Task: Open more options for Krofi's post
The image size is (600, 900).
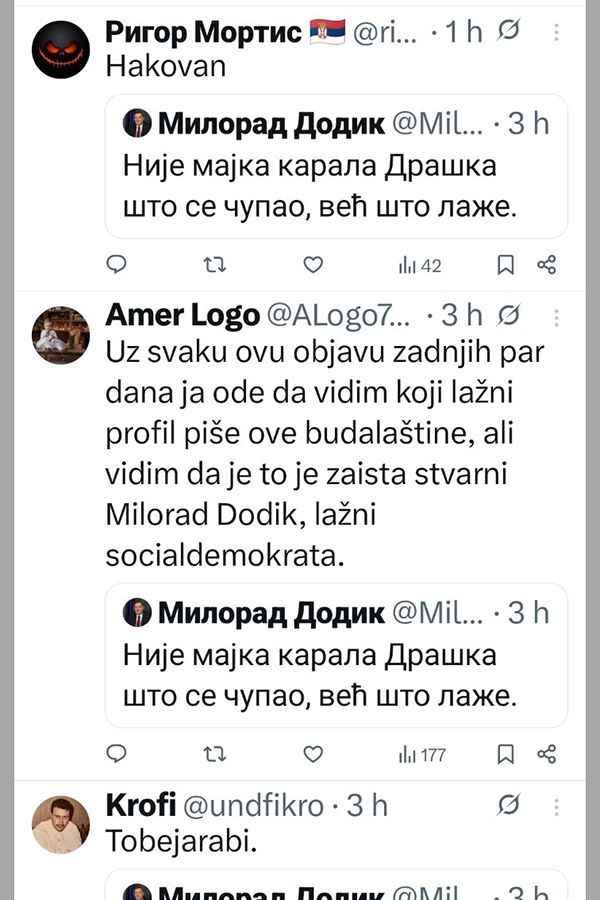Action: [x=557, y=805]
